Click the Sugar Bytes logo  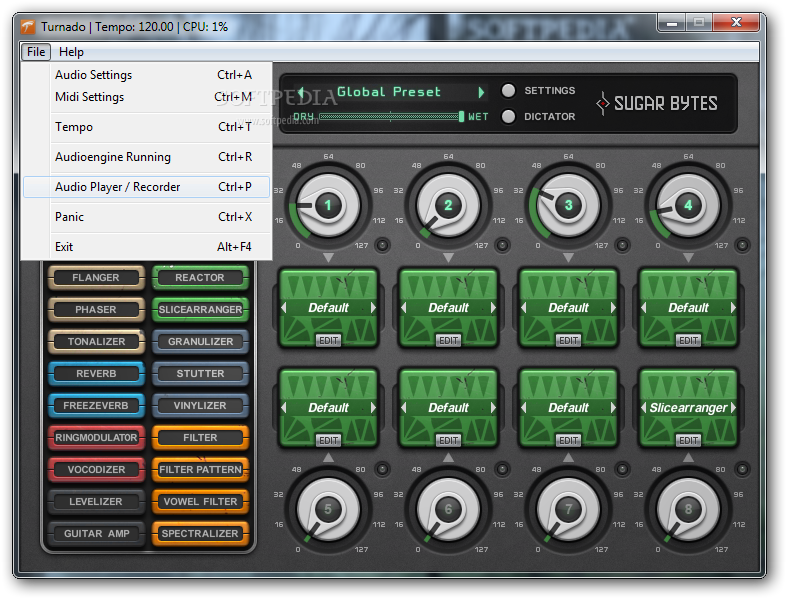[657, 103]
